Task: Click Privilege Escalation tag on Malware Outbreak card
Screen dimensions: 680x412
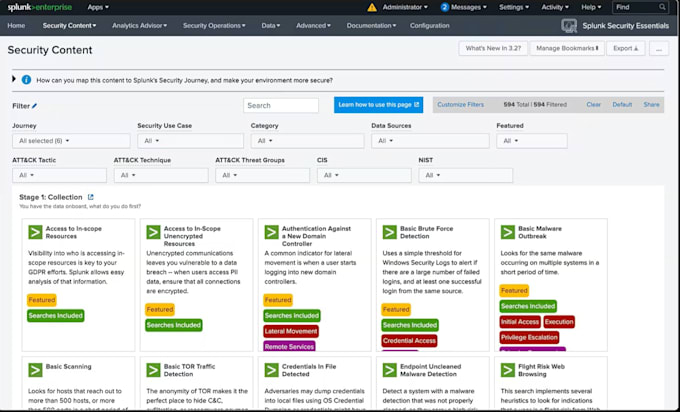Action: pos(529,337)
